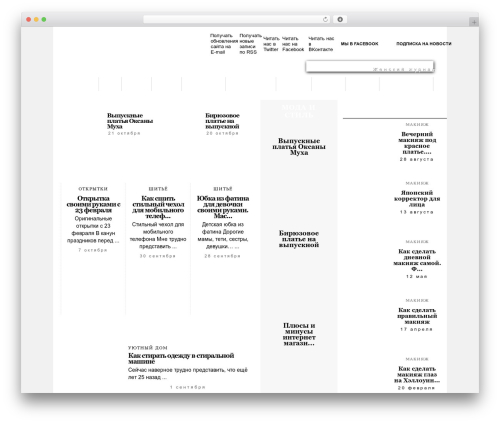Viewport: 500px width, 423px height.
Task: Click excerpt 'Сейчас наверное трудно представить'
Action: click(x=188, y=373)
